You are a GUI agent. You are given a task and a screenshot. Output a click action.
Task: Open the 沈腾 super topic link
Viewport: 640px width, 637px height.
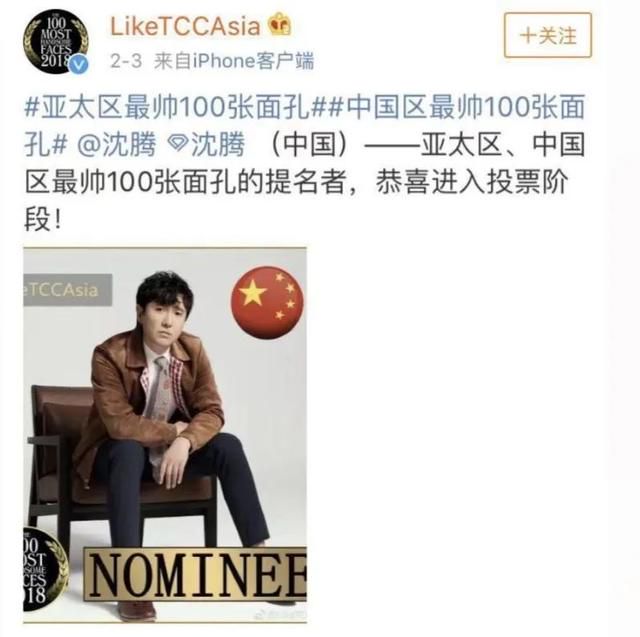tap(207, 144)
